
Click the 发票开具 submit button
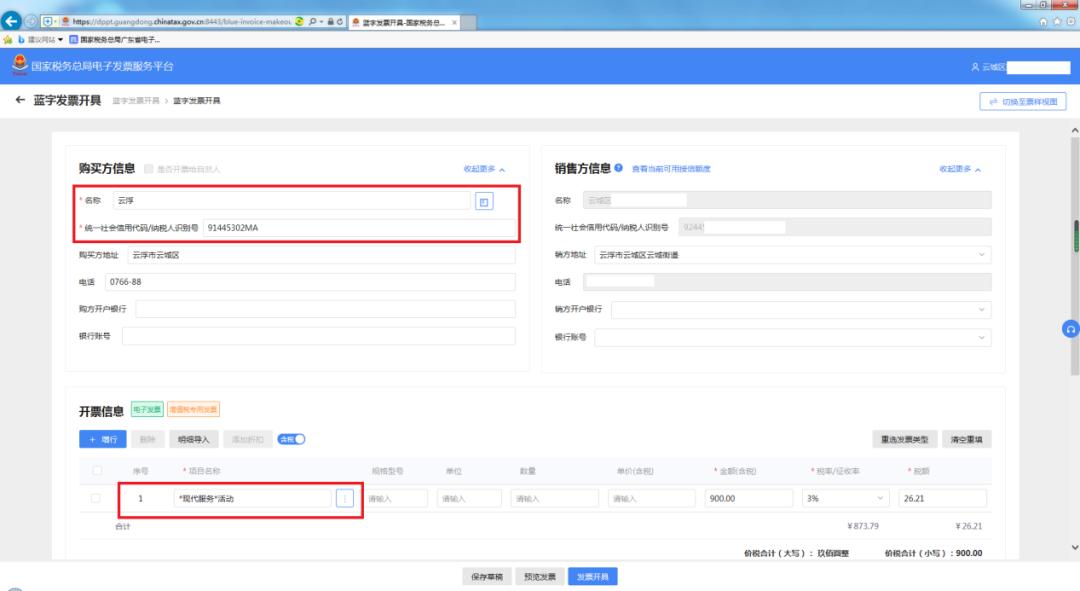[593, 577]
